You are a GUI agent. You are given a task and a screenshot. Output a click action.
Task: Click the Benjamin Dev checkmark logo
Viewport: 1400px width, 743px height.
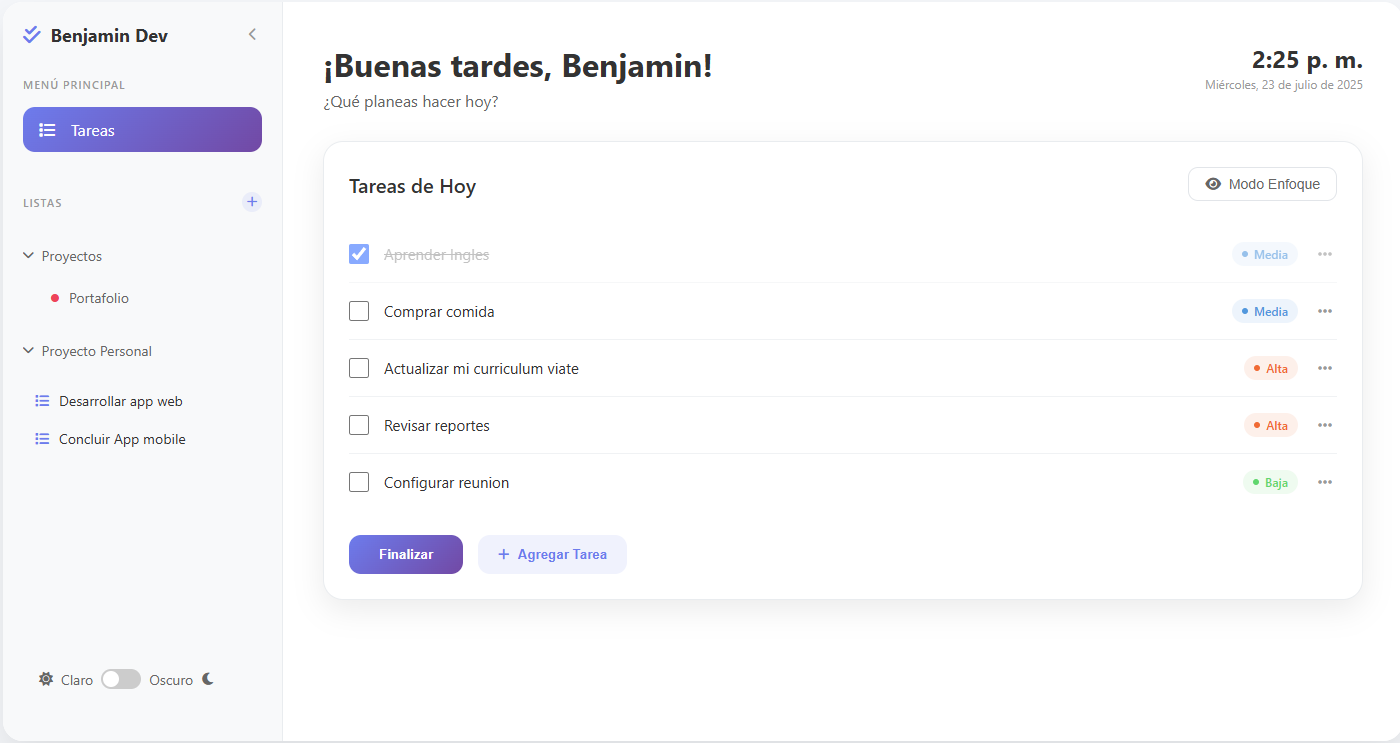[x=32, y=35]
